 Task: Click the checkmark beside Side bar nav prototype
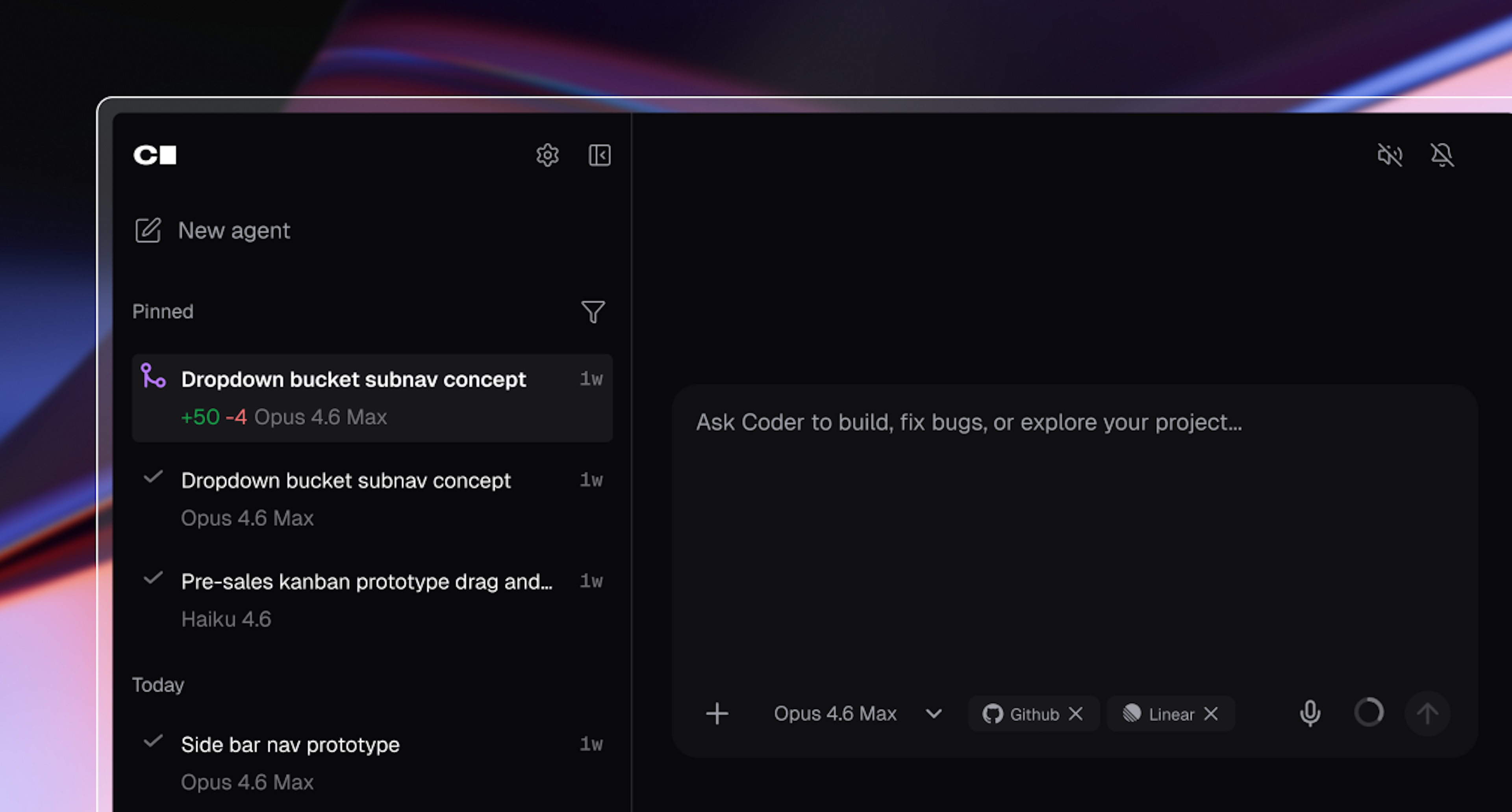153,741
